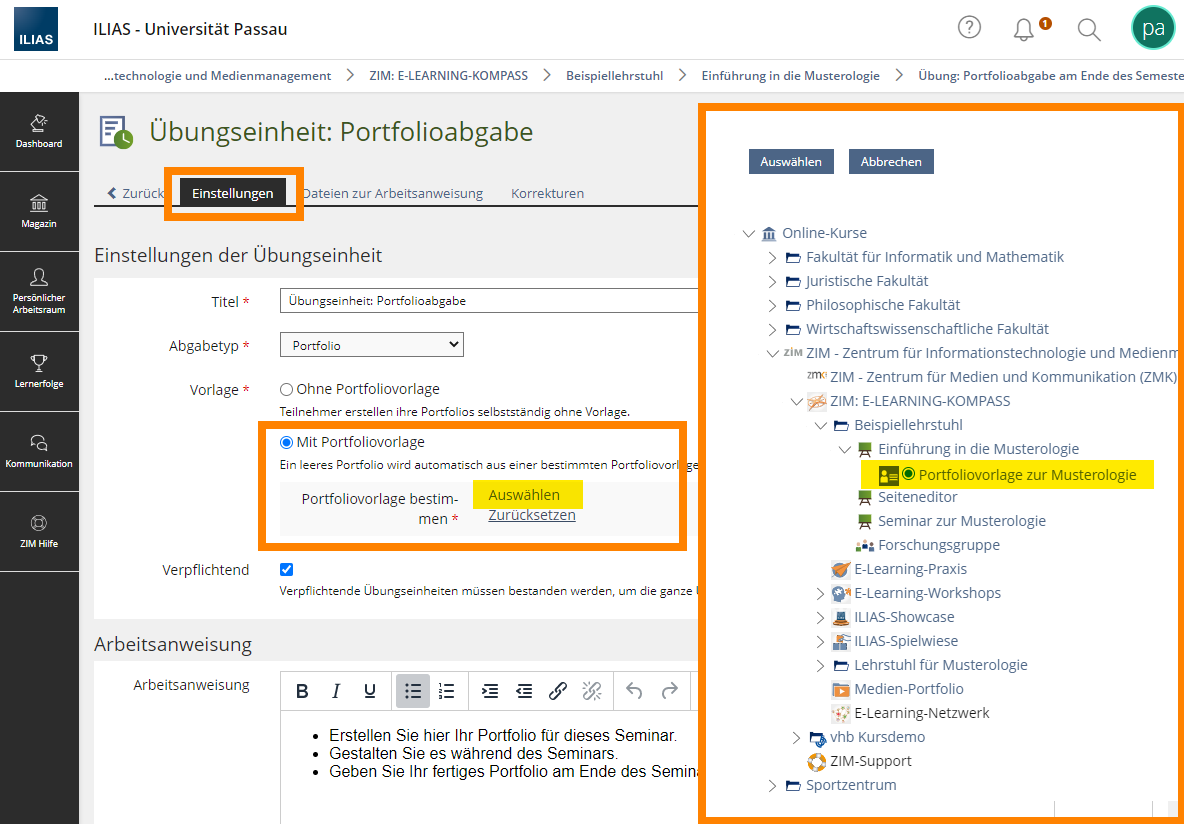Open E-Learning-Netzwerk tree item
Image resolution: width=1184 pixels, height=824 pixels.
pos(921,713)
